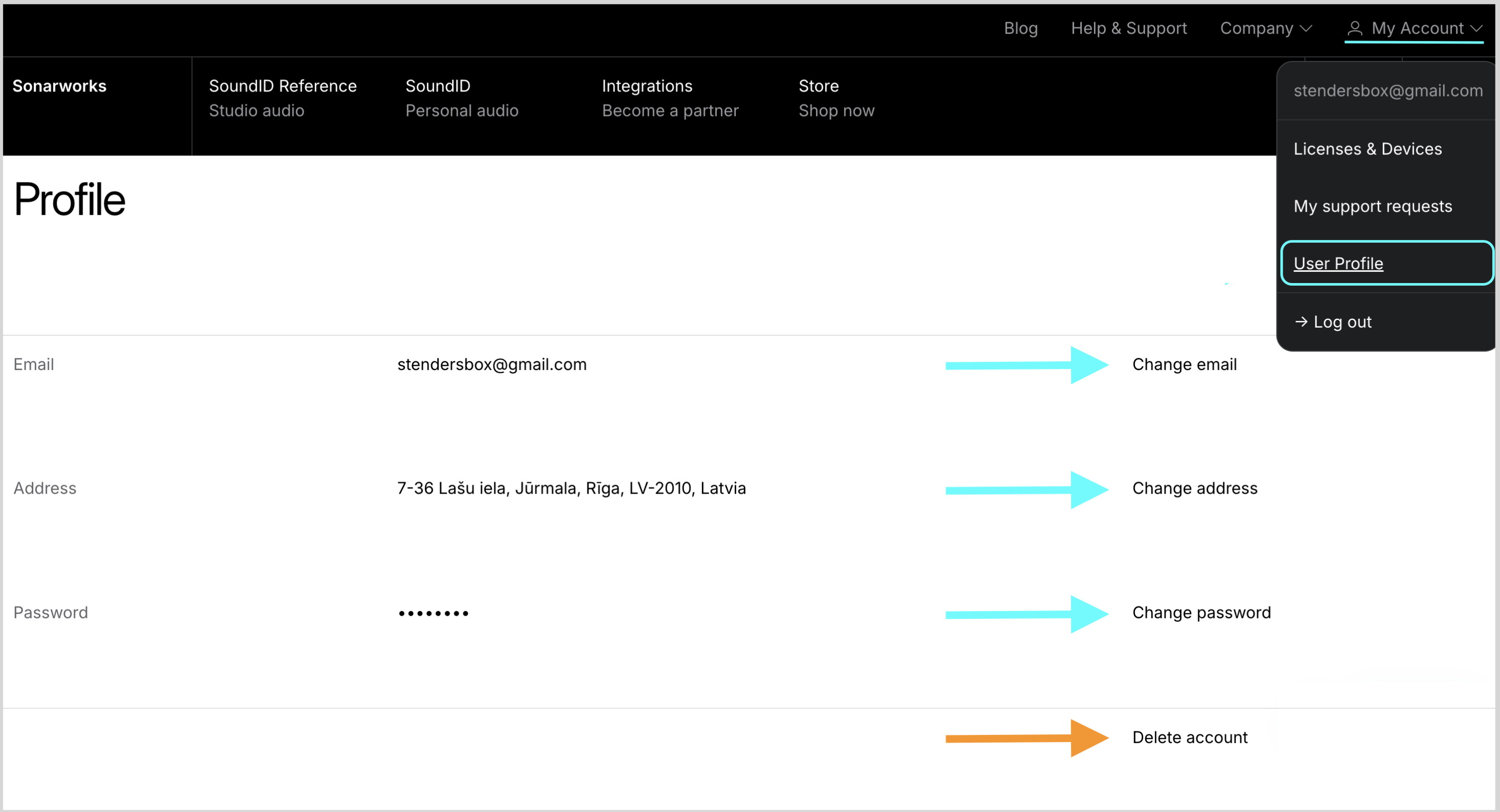This screenshot has height=812, width=1500.
Task: Click the Password field label
Action: [x=51, y=612]
